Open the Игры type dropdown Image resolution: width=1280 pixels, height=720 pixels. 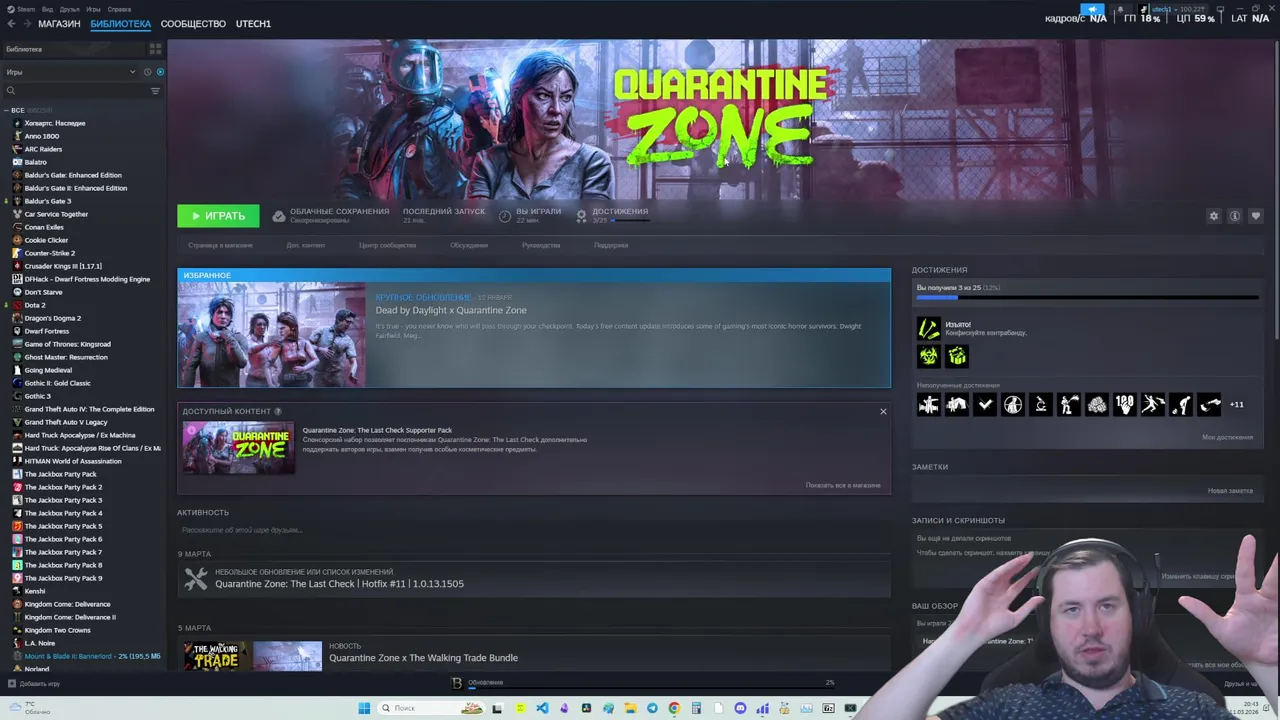(x=70, y=72)
